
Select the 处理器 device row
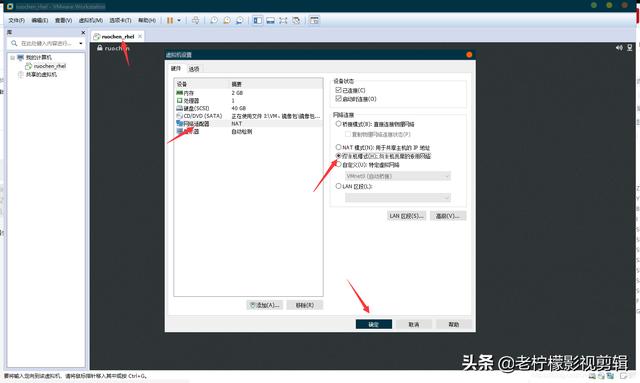(248, 100)
